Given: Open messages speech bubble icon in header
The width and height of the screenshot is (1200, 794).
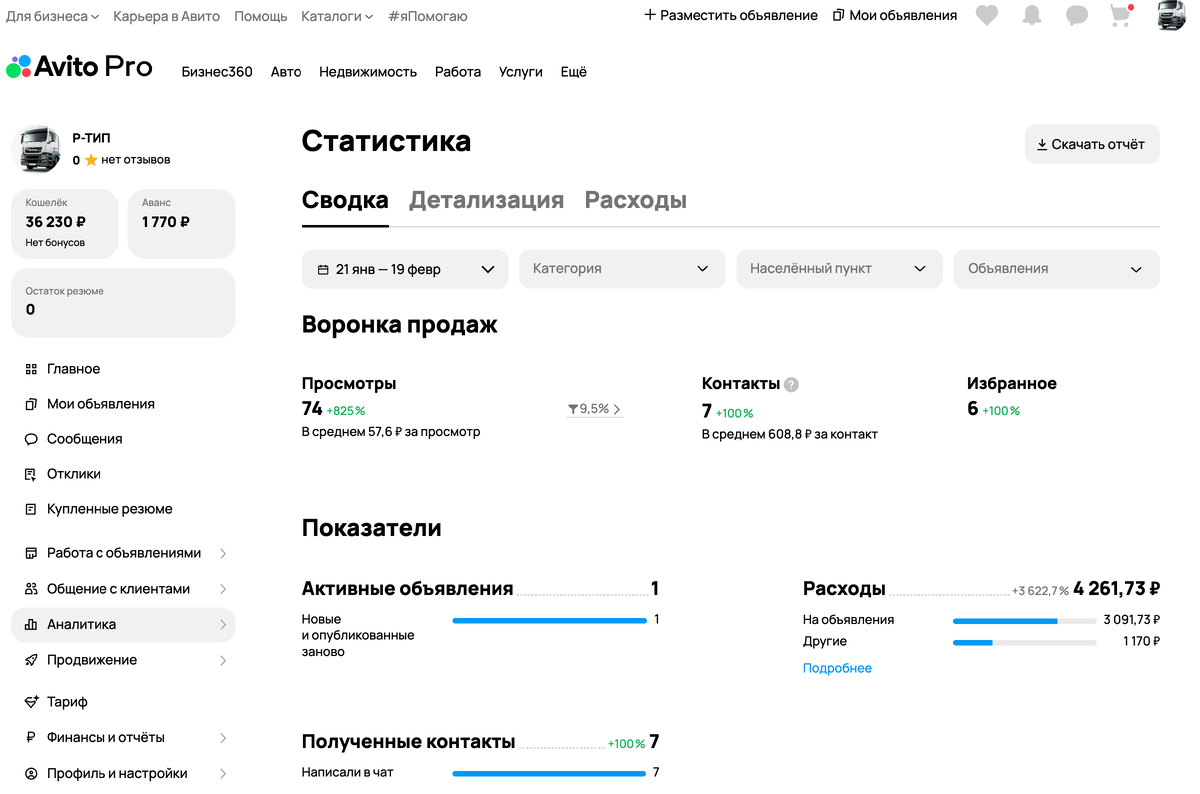Looking at the screenshot, I should 1077,16.
